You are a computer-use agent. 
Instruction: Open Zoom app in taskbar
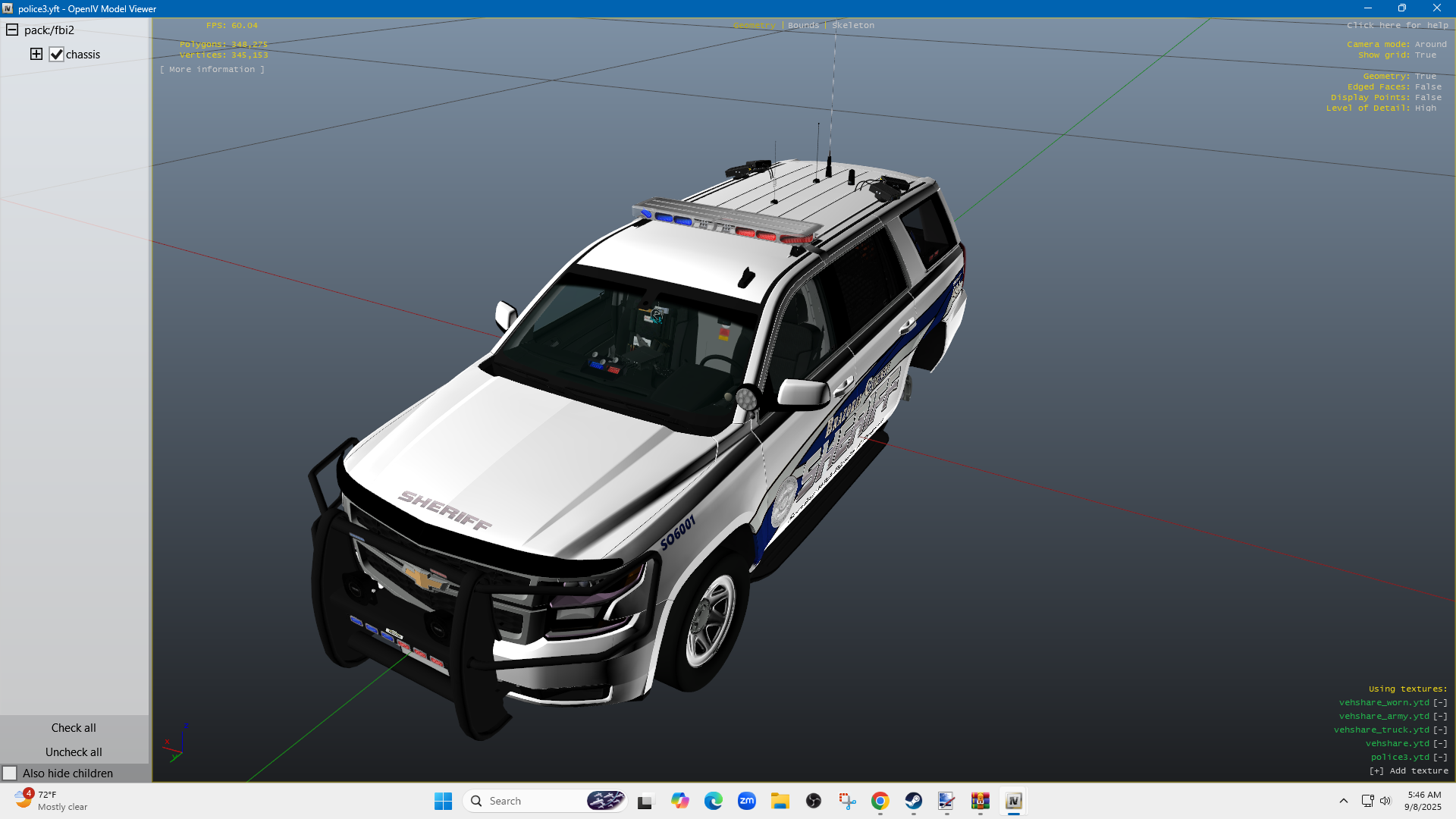point(746,801)
